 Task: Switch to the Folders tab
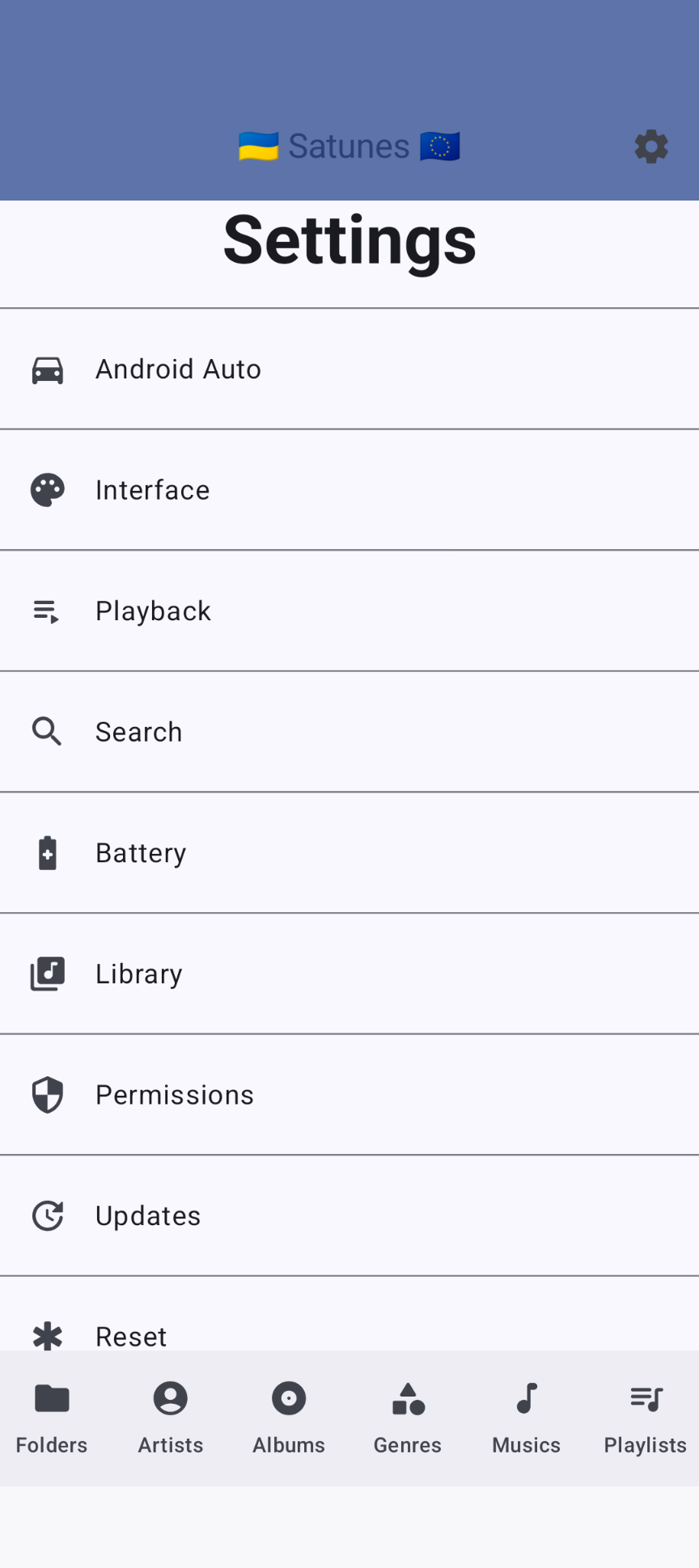pyautogui.click(x=52, y=1417)
